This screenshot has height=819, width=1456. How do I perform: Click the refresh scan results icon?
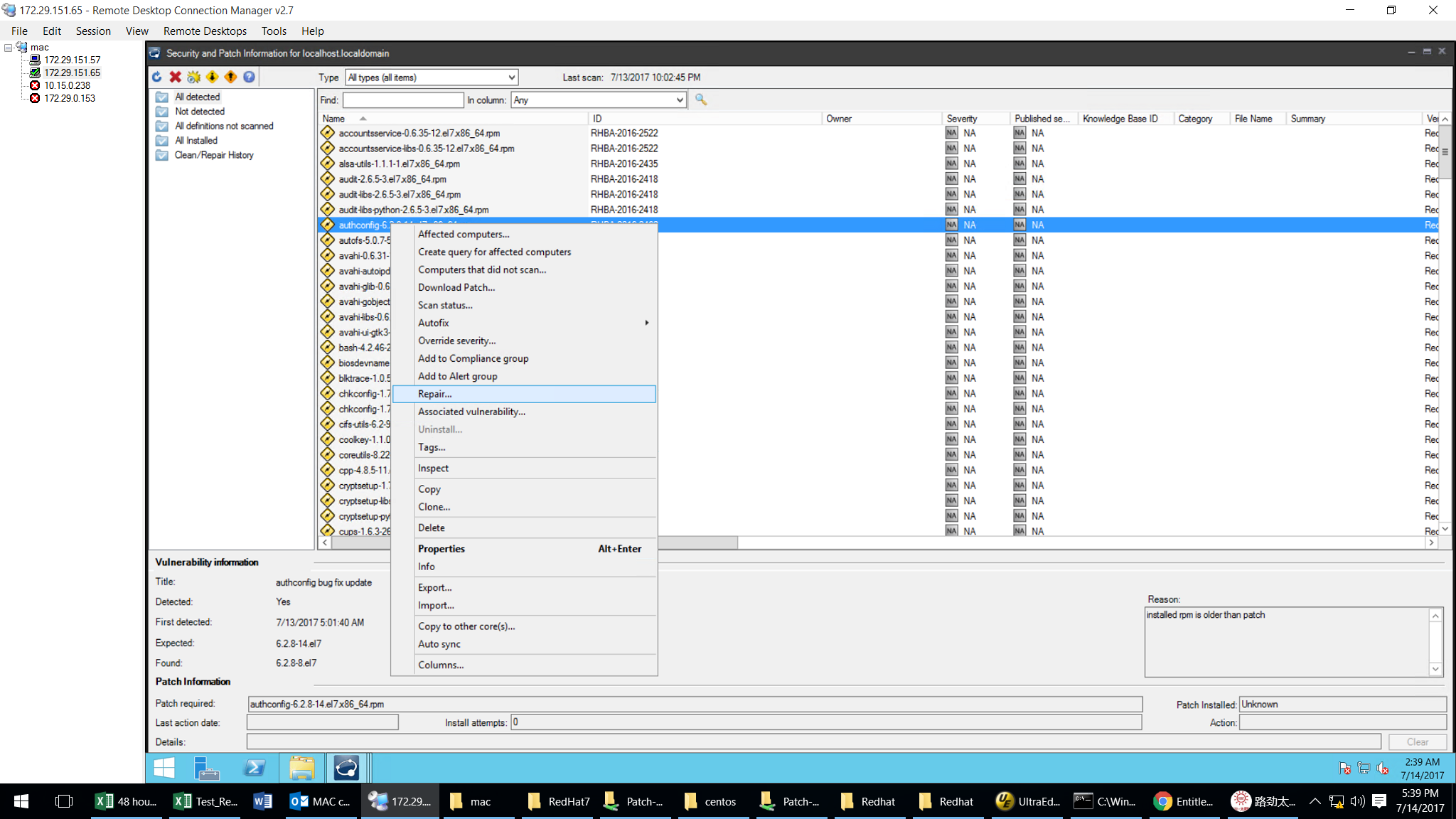[156, 77]
